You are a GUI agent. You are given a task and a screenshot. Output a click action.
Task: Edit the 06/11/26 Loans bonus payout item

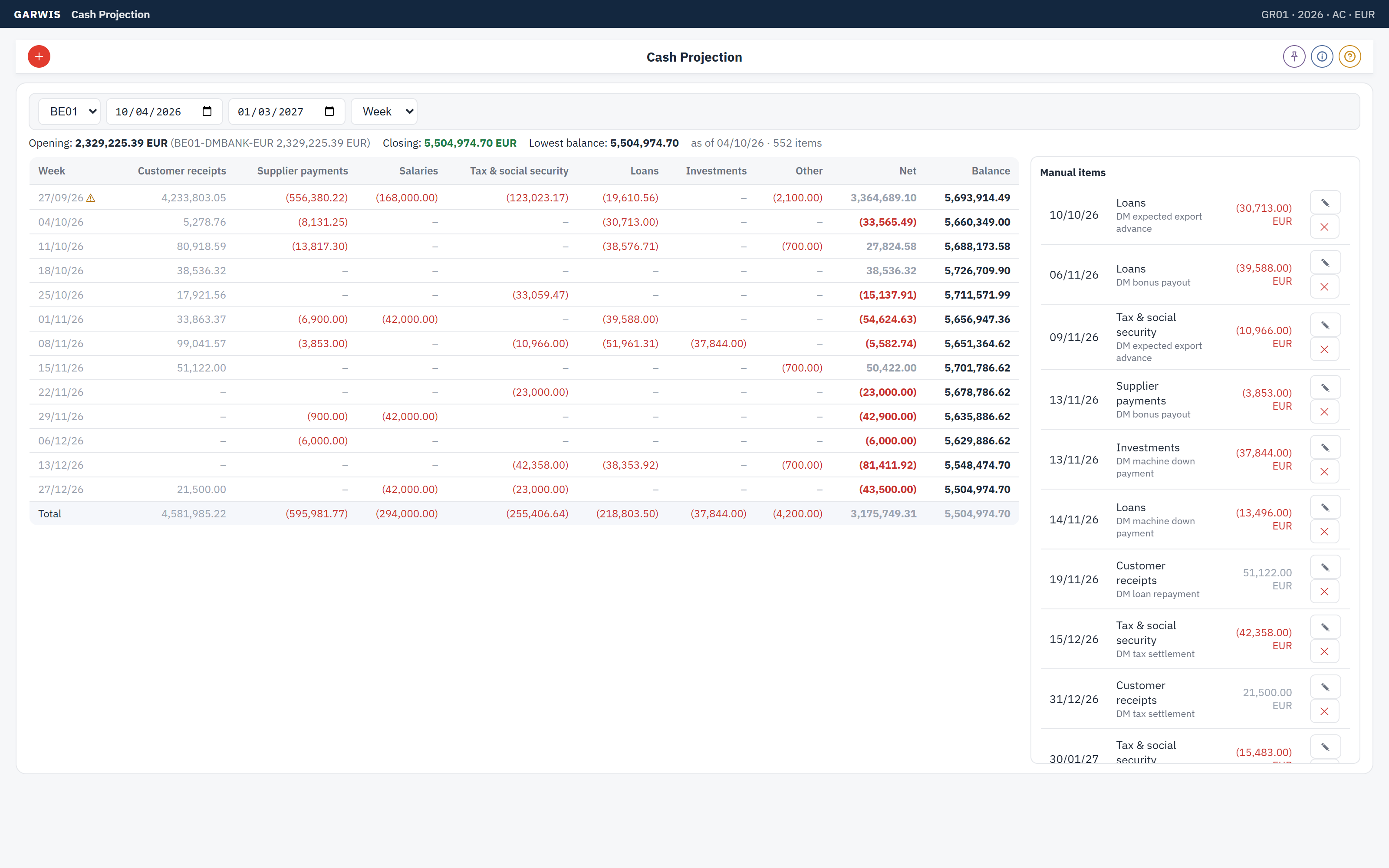(1325, 262)
